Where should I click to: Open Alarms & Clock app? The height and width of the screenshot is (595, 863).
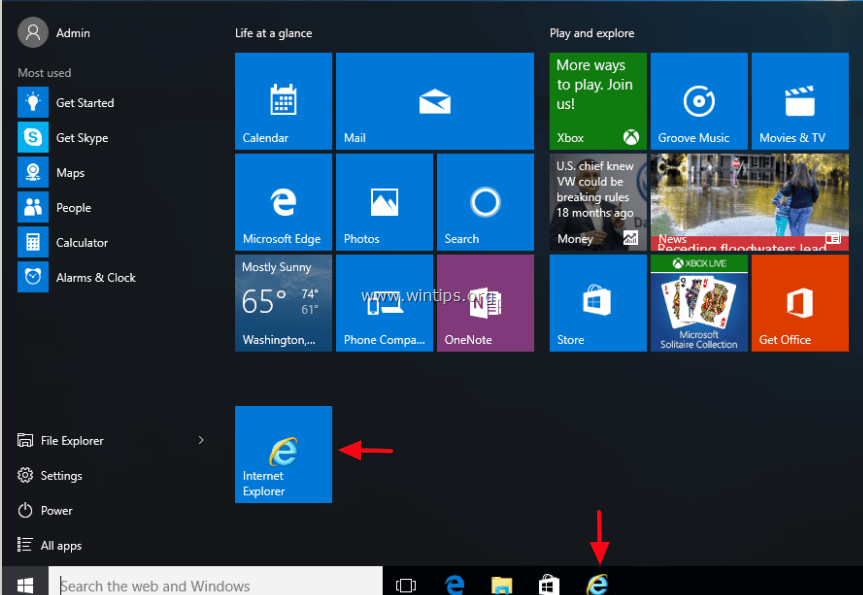[x=77, y=277]
